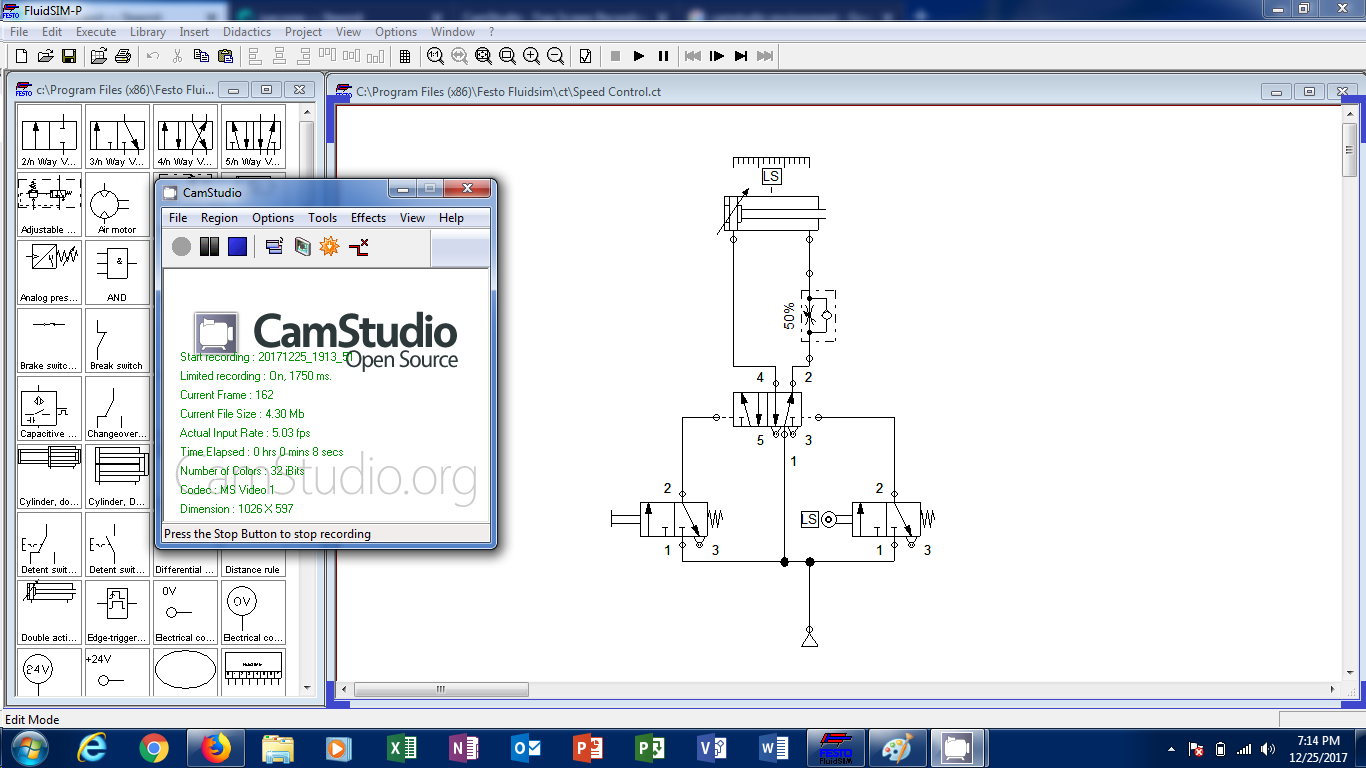The width and height of the screenshot is (1366, 768).
Task: Open FluidSIM File menu
Action: 19,32
